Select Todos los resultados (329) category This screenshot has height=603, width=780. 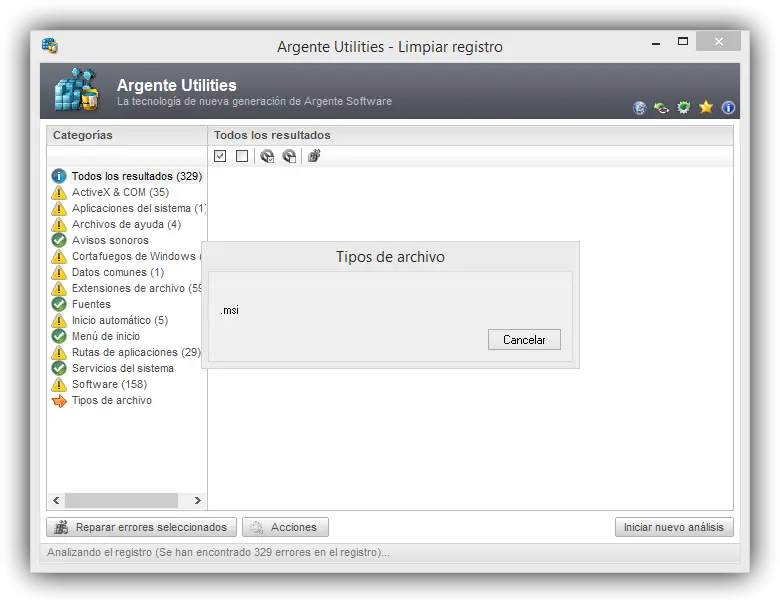point(137,176)
